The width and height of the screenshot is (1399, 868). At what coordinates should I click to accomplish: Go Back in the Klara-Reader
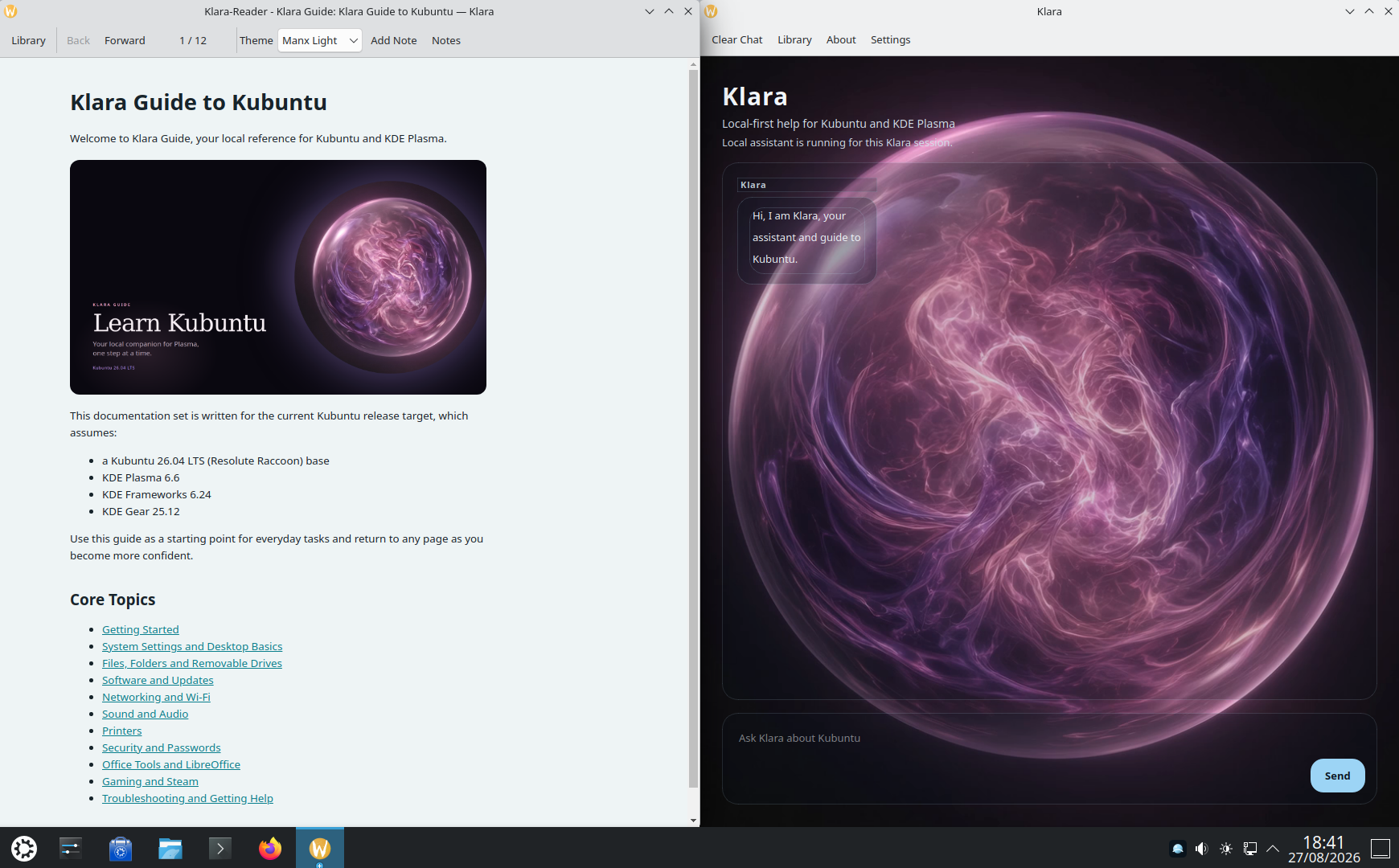[x=78, y=40]
